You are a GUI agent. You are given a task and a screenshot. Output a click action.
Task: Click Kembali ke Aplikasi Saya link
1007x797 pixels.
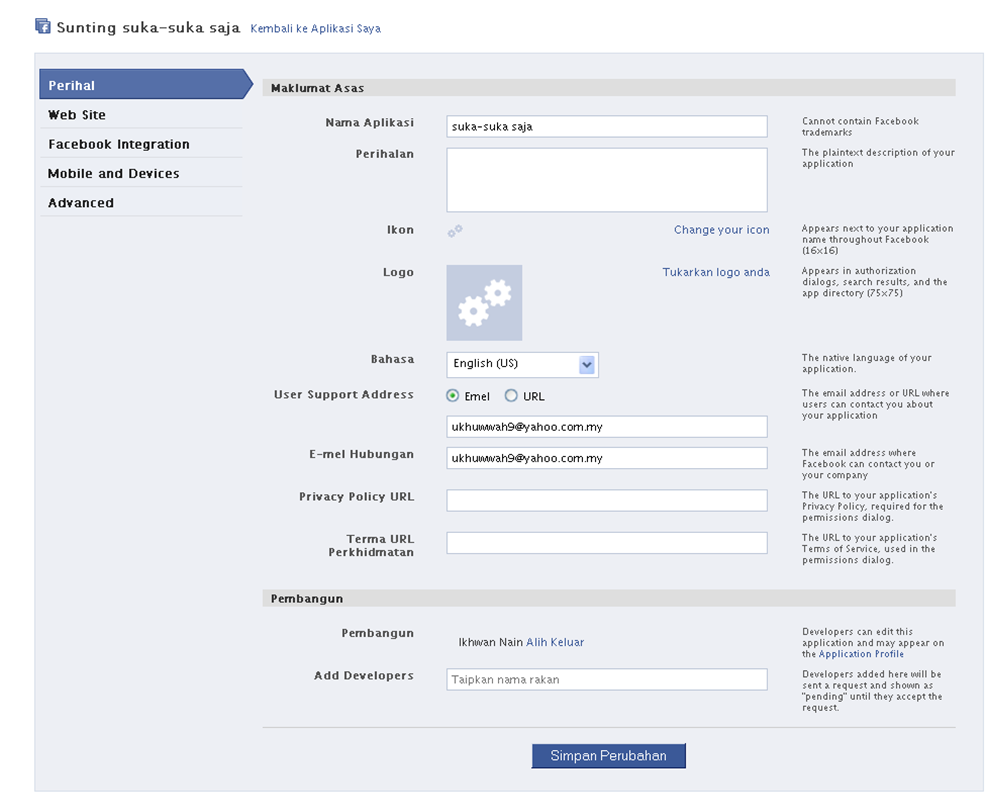[x=315, y=29]
